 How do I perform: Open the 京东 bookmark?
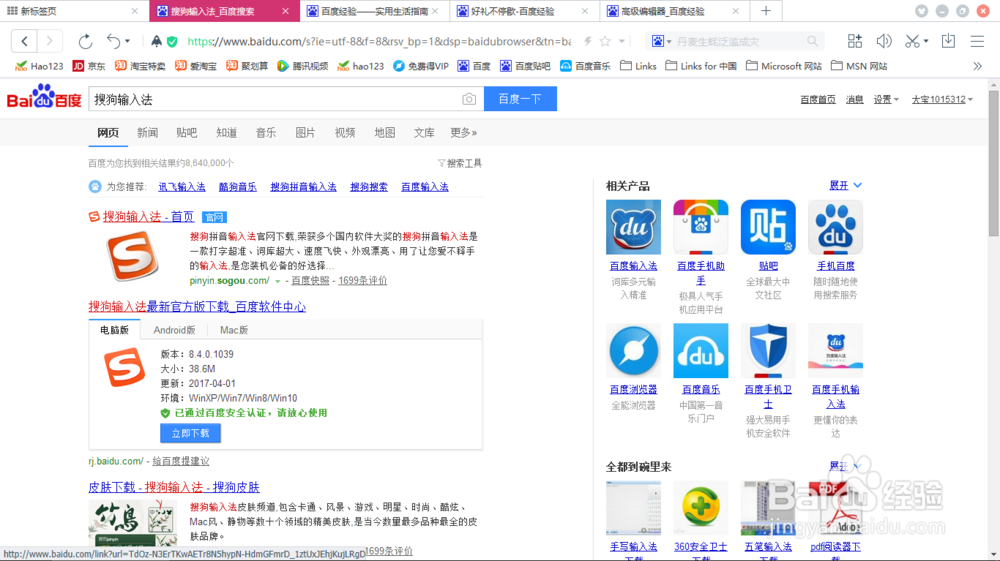coord(89,66)
